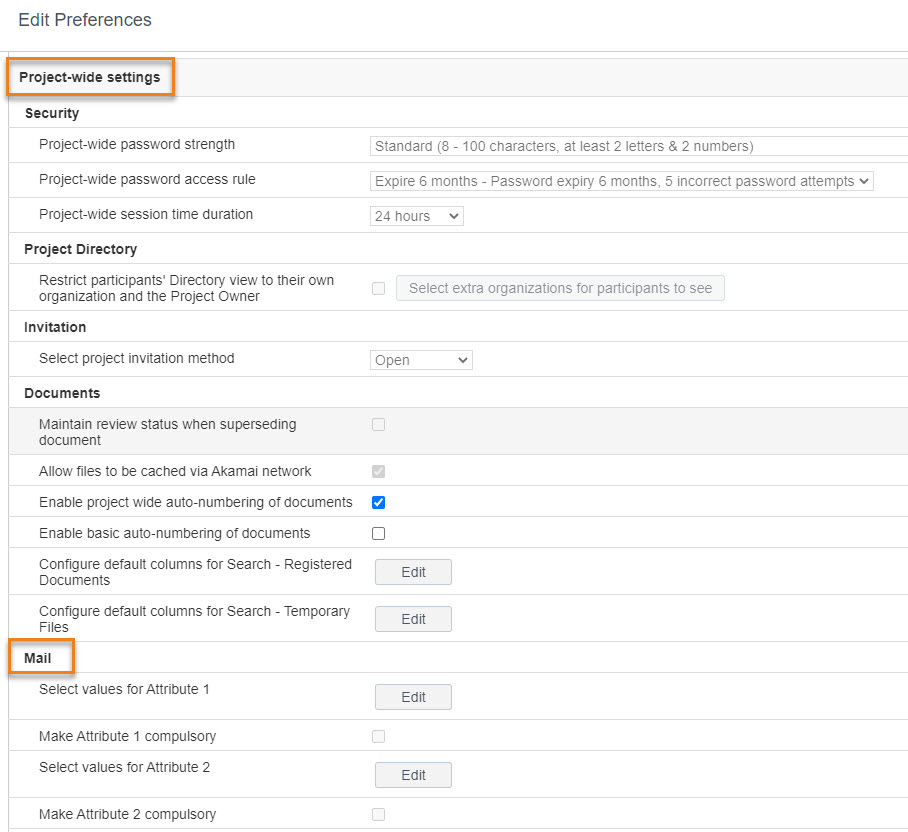Click the Documents section heading
This screenshot has width=908, height=832.
[62, 393]
